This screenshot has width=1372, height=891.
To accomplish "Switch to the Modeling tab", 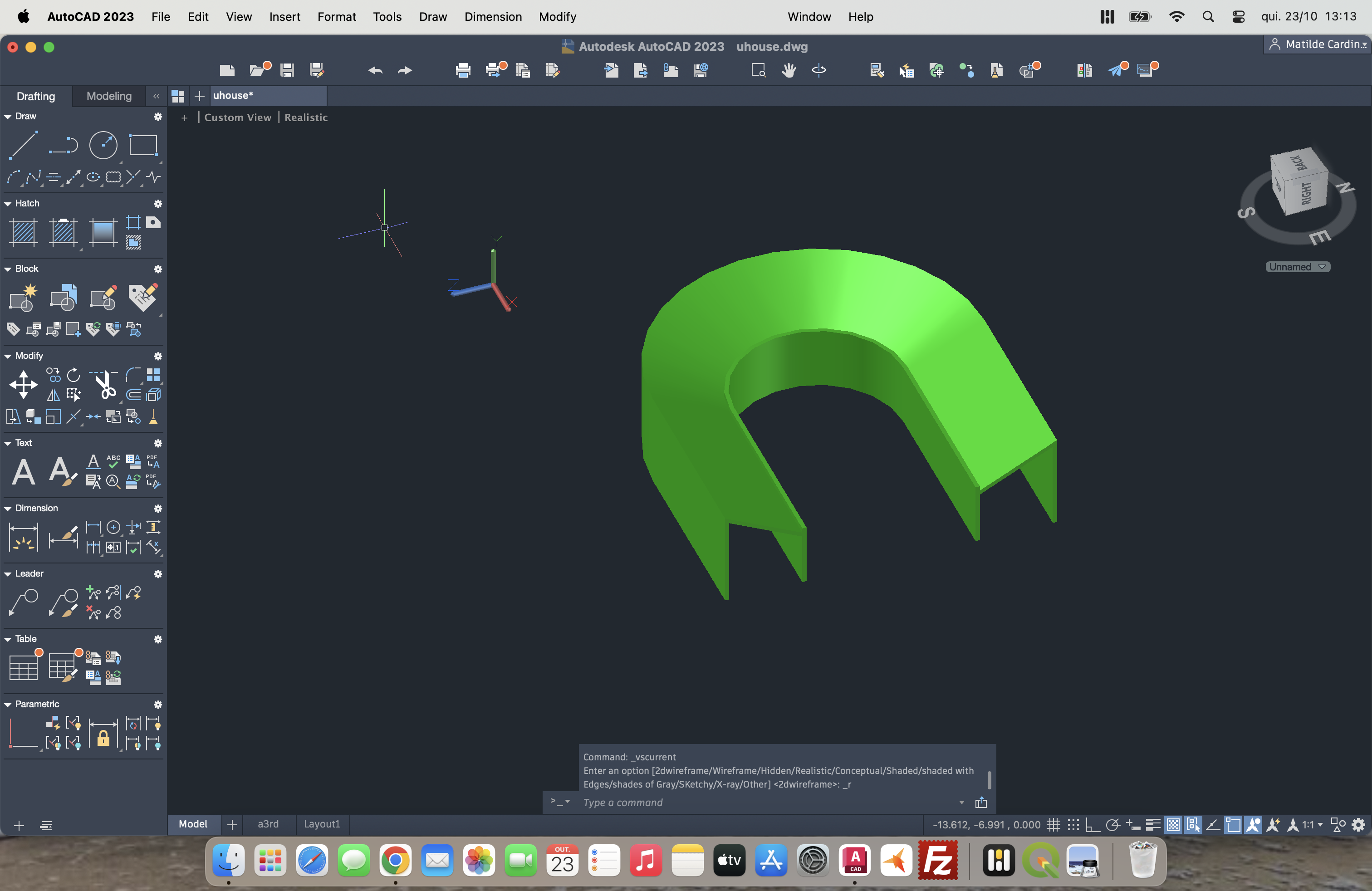I will coord(109,96).
